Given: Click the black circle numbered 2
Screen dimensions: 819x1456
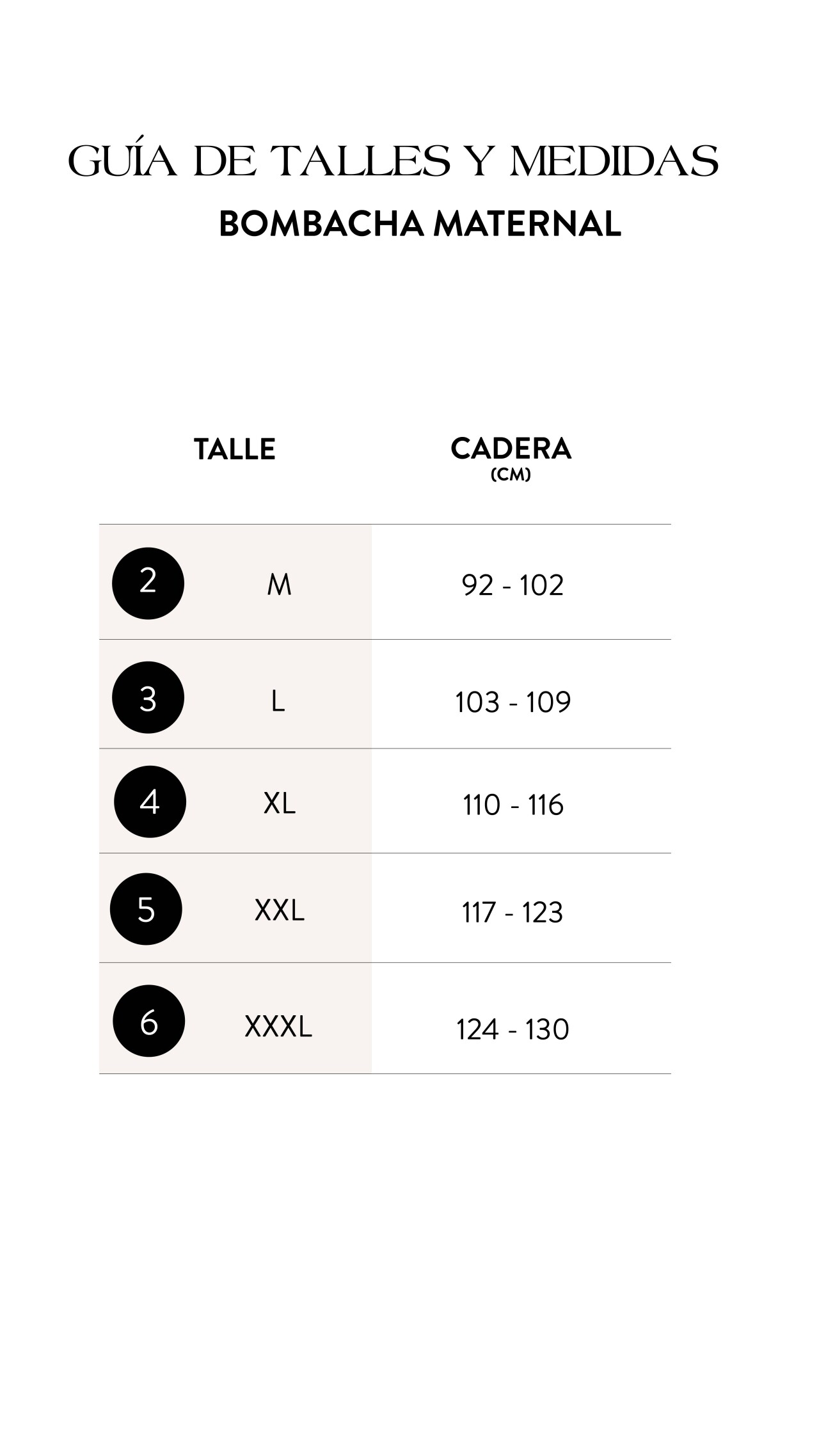Looking at the screenshot, I should [x=148, y=583].
